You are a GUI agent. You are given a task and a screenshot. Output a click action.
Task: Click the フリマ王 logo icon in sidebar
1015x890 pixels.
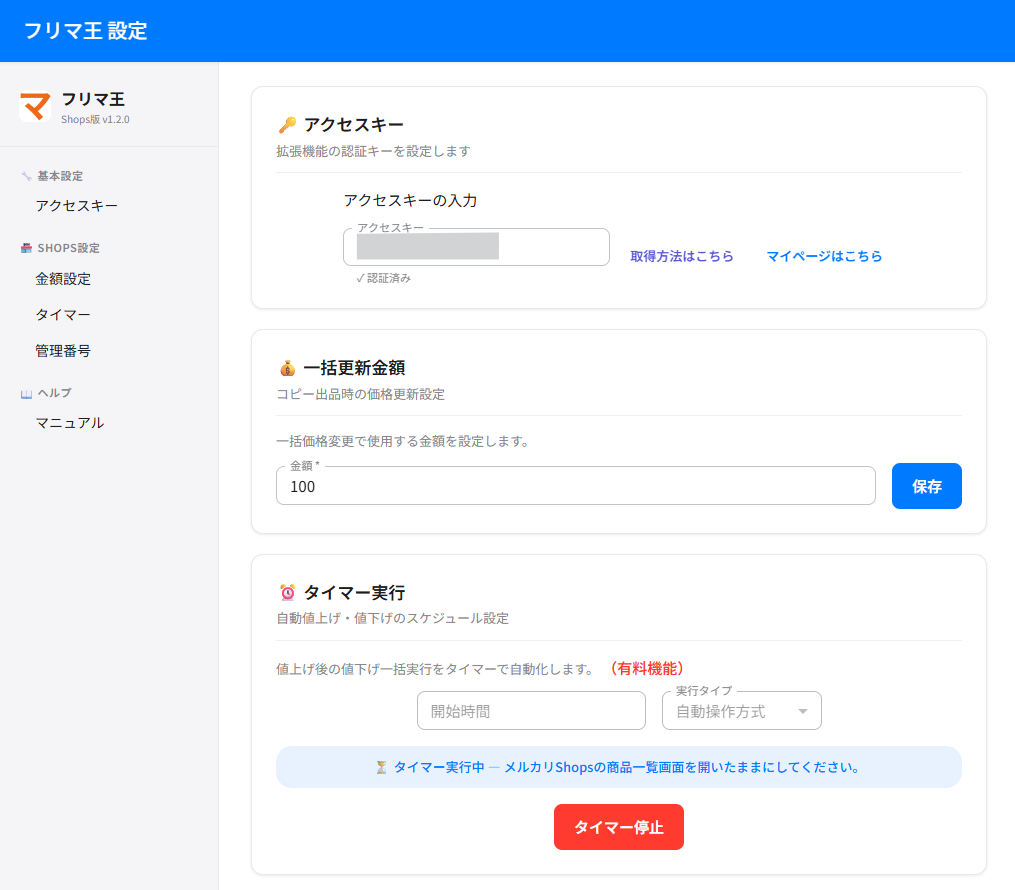(35, 106)
